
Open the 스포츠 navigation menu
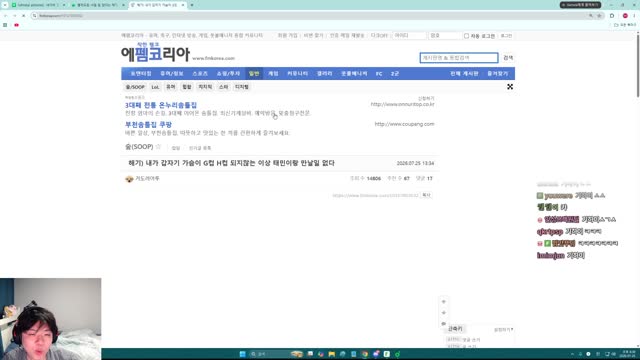[200, 73]
